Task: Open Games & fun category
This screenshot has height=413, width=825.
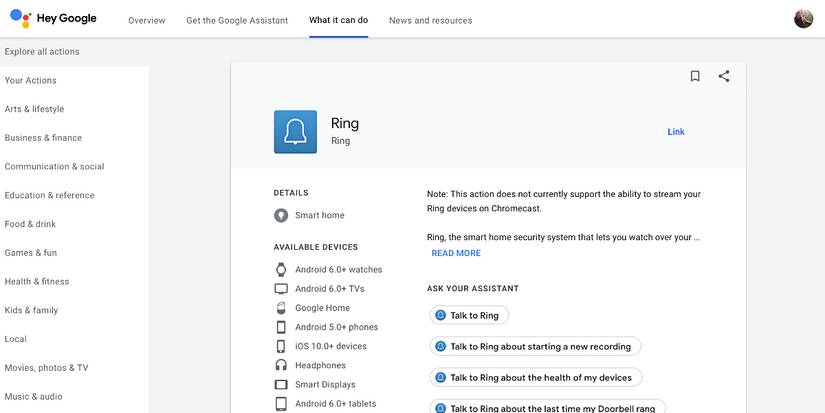Action: tap(31, 253)
